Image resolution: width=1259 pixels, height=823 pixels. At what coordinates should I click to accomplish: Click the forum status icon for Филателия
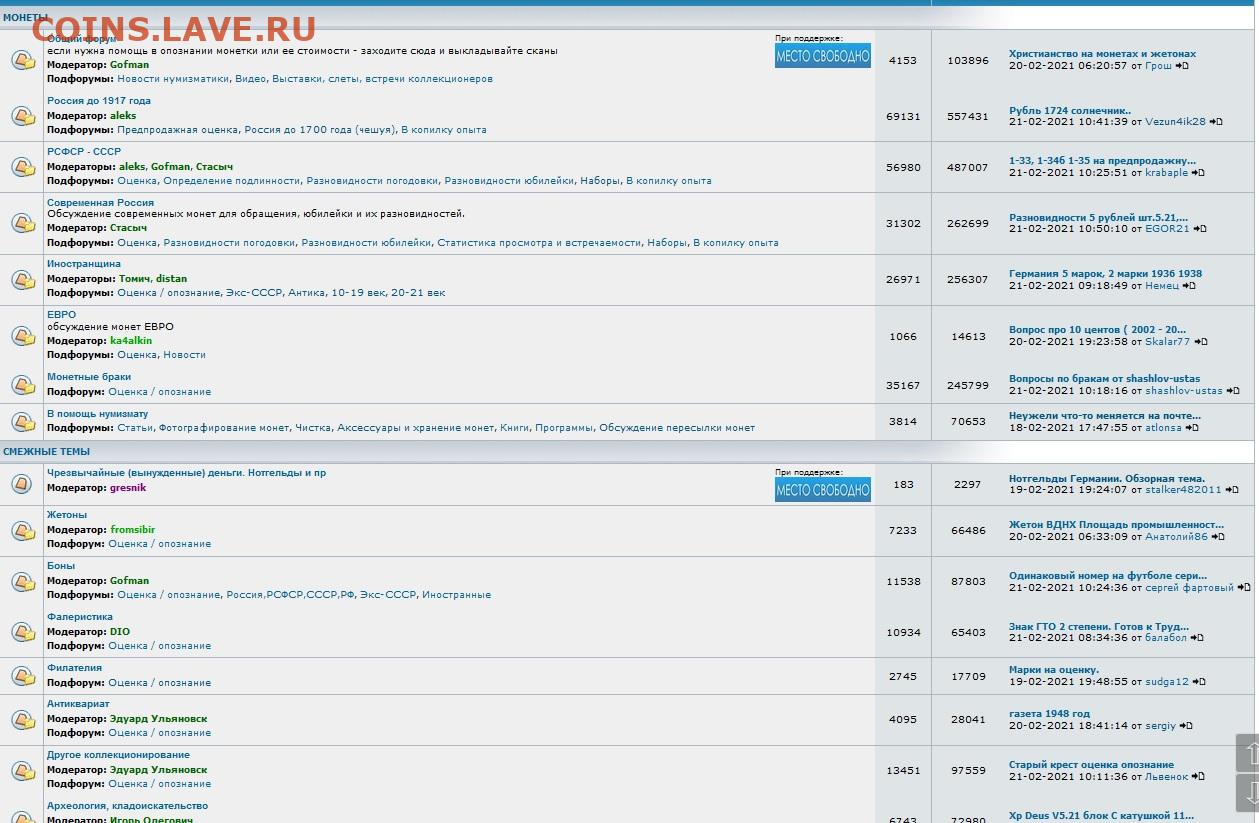[x=22, y=676]
